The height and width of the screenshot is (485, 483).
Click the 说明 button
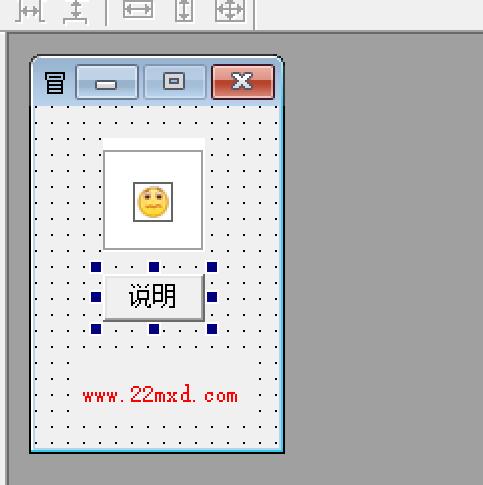154,297
